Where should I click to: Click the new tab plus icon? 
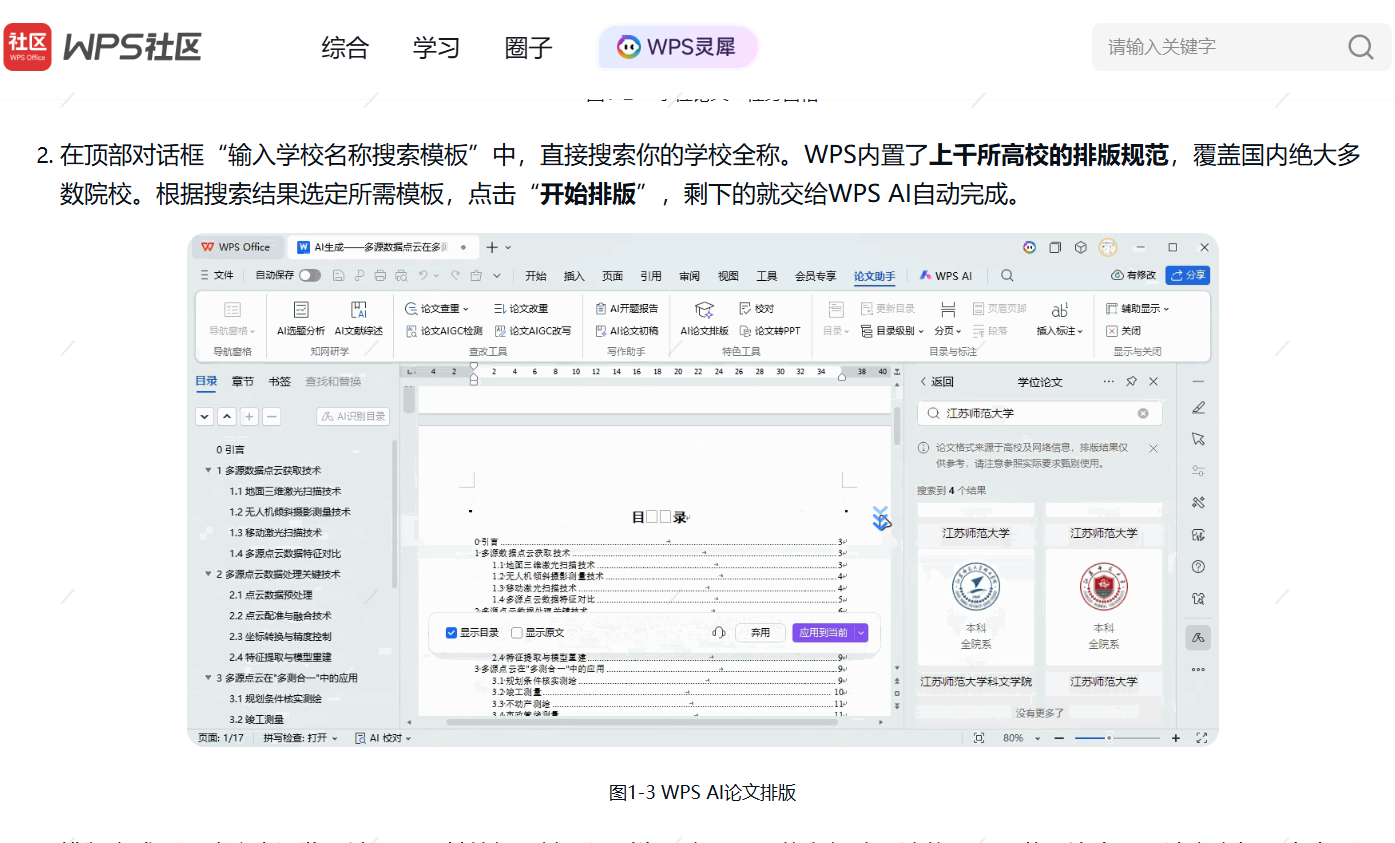point(492,247)
